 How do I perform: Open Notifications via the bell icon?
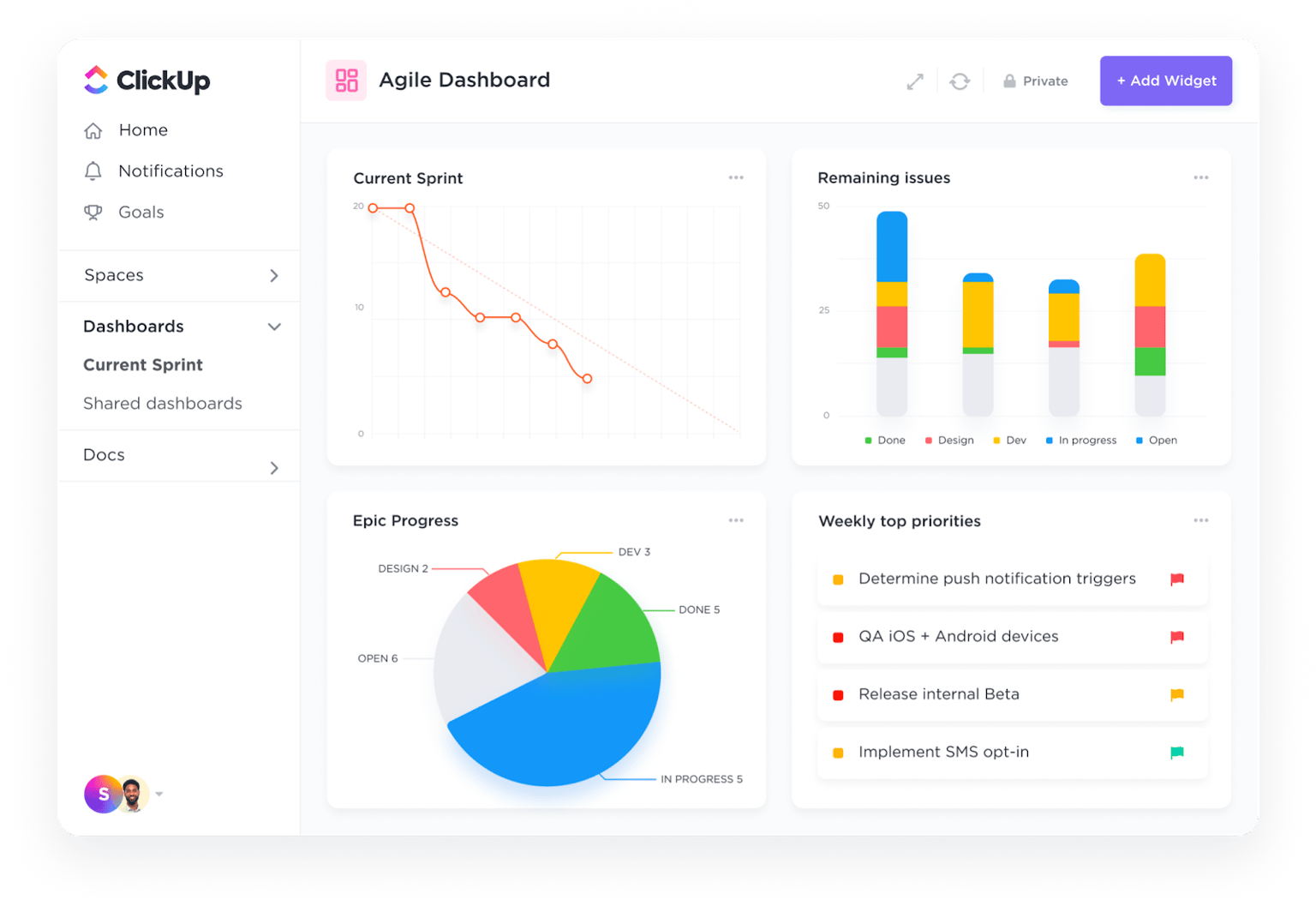click(x=93, y=171)
